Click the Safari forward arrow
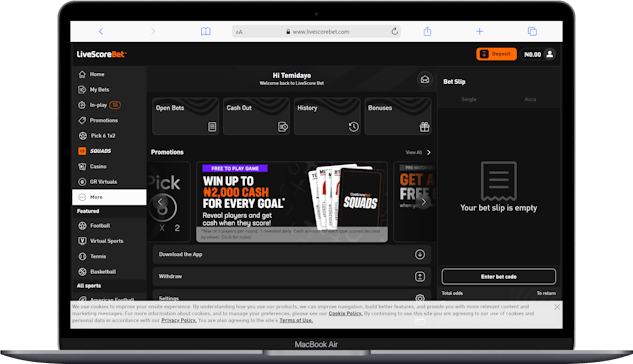633x364 pixels. [x=153, y=31]
